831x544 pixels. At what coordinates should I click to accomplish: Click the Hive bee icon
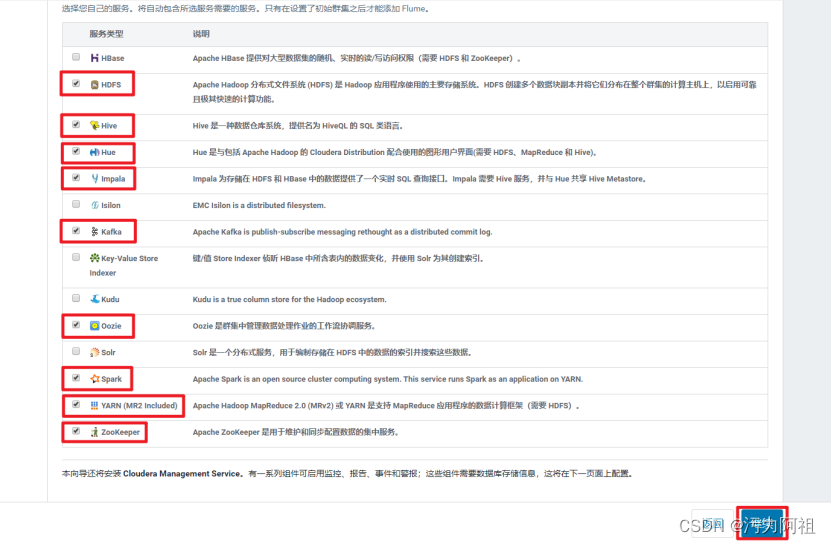[x=94, y=125]
